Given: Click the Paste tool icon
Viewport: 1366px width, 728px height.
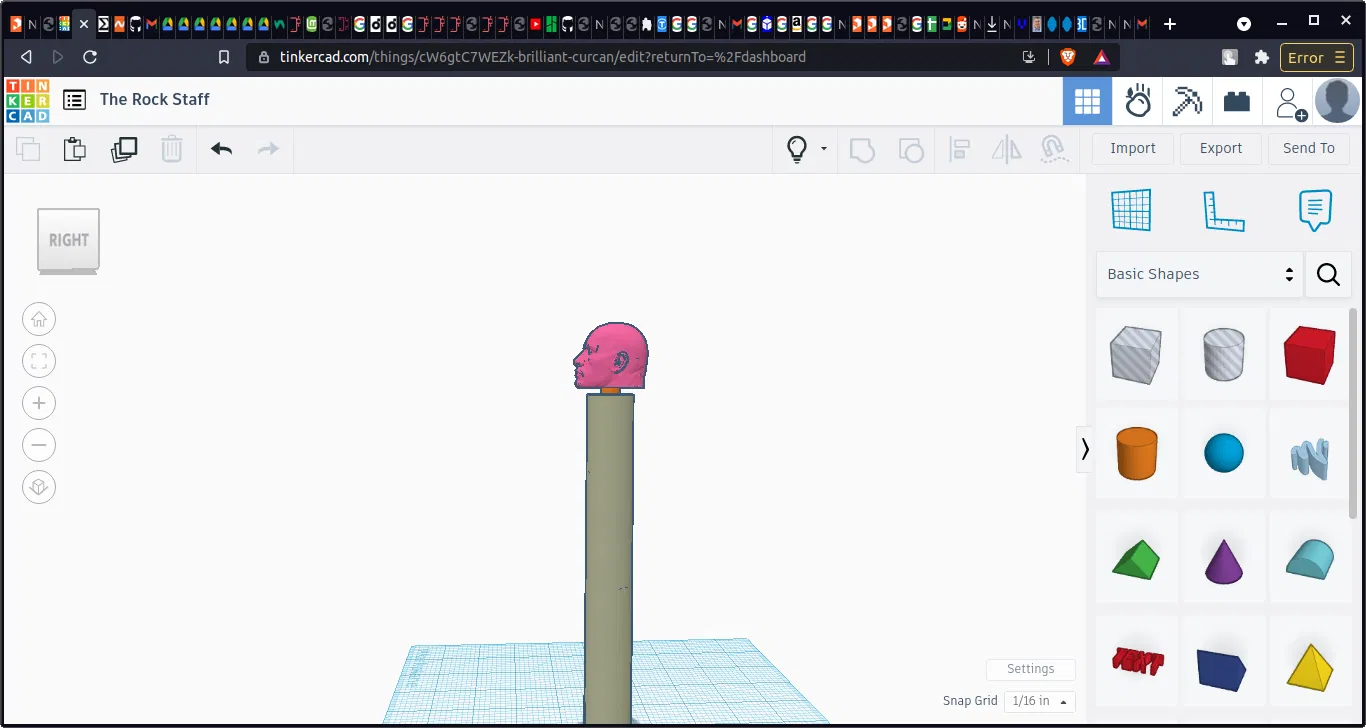Looking at the screenshot, I should [x=75, y=150].
